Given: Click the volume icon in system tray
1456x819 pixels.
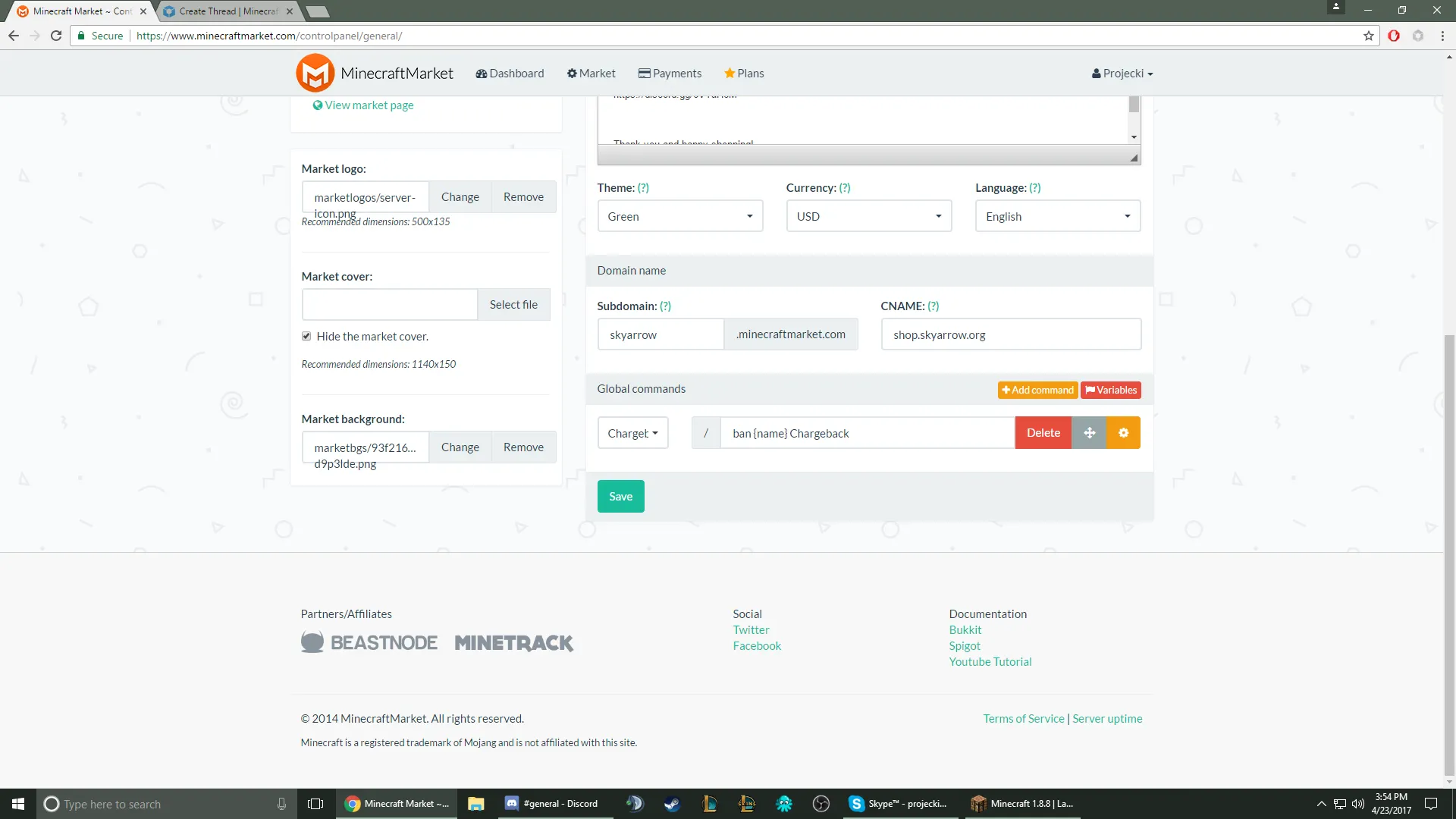Looking at the screenshot, I should coord(1358,804).
